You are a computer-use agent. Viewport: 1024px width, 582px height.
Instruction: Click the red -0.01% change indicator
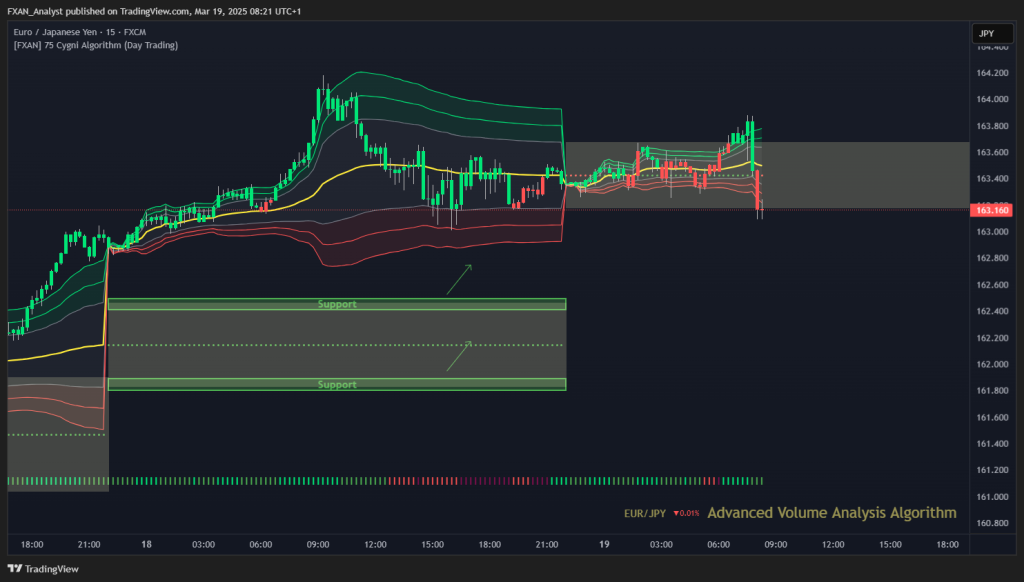coord(686,513)
